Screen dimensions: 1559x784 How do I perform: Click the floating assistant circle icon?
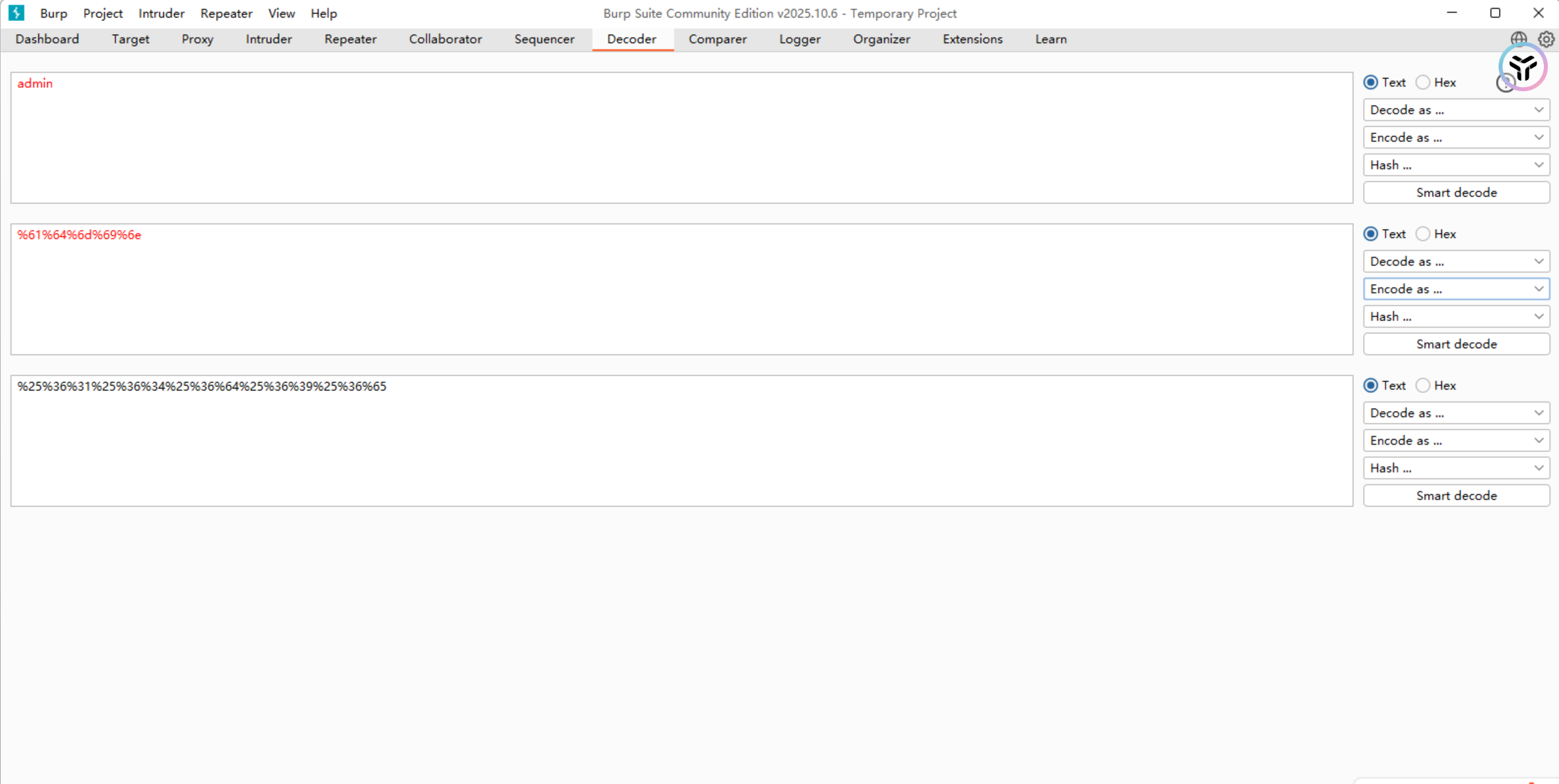pyautogui.click(x=1522, y=67)
